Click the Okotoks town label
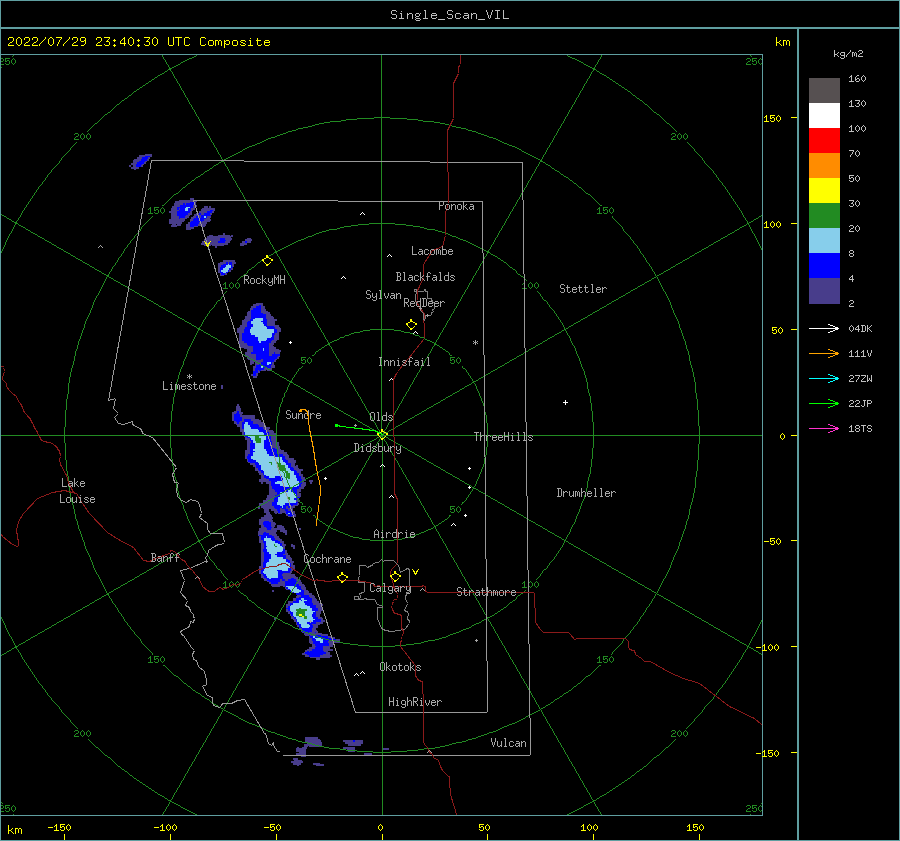 (x=400, y=667)
